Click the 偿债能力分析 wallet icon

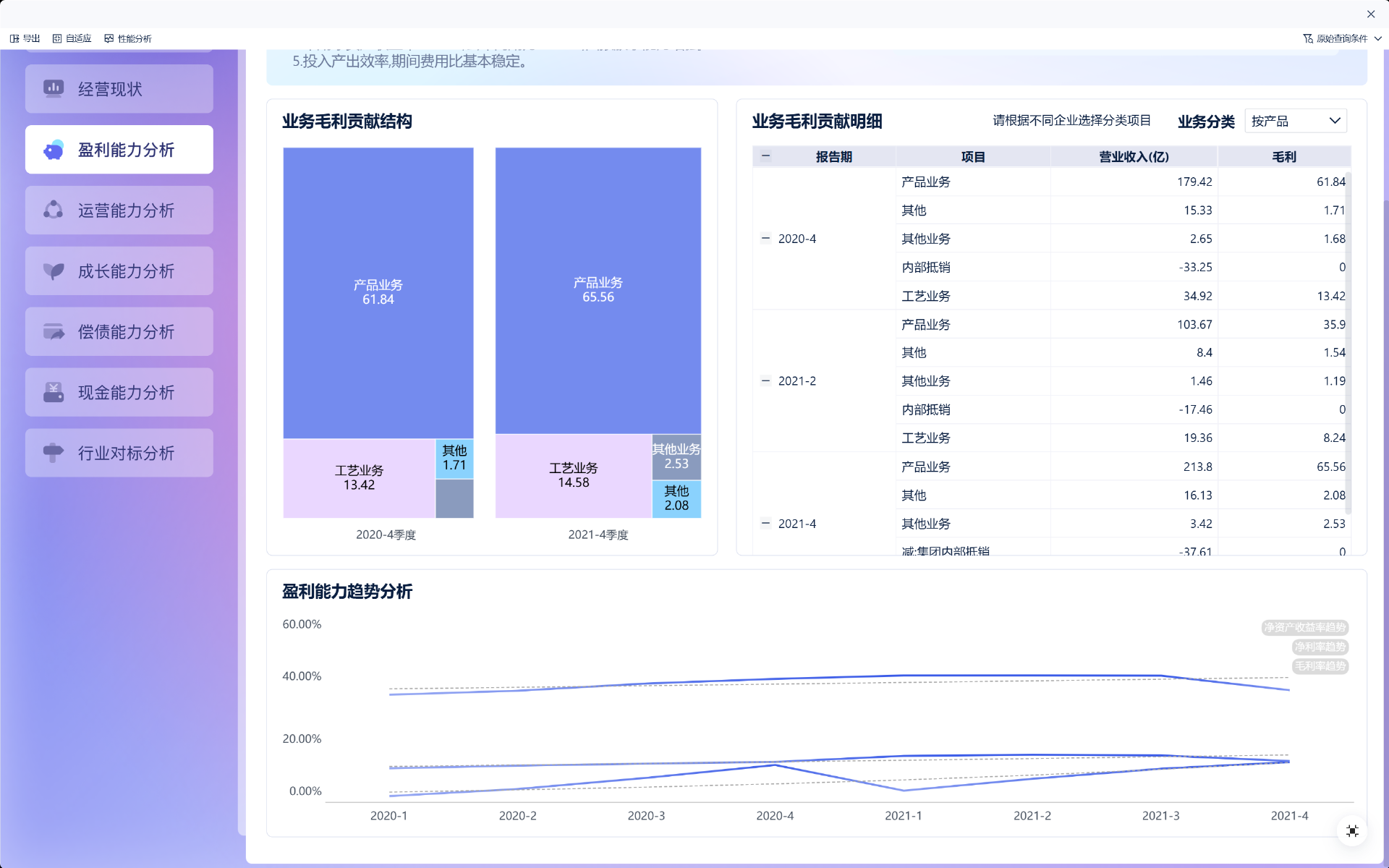click(x=54, y=332)
